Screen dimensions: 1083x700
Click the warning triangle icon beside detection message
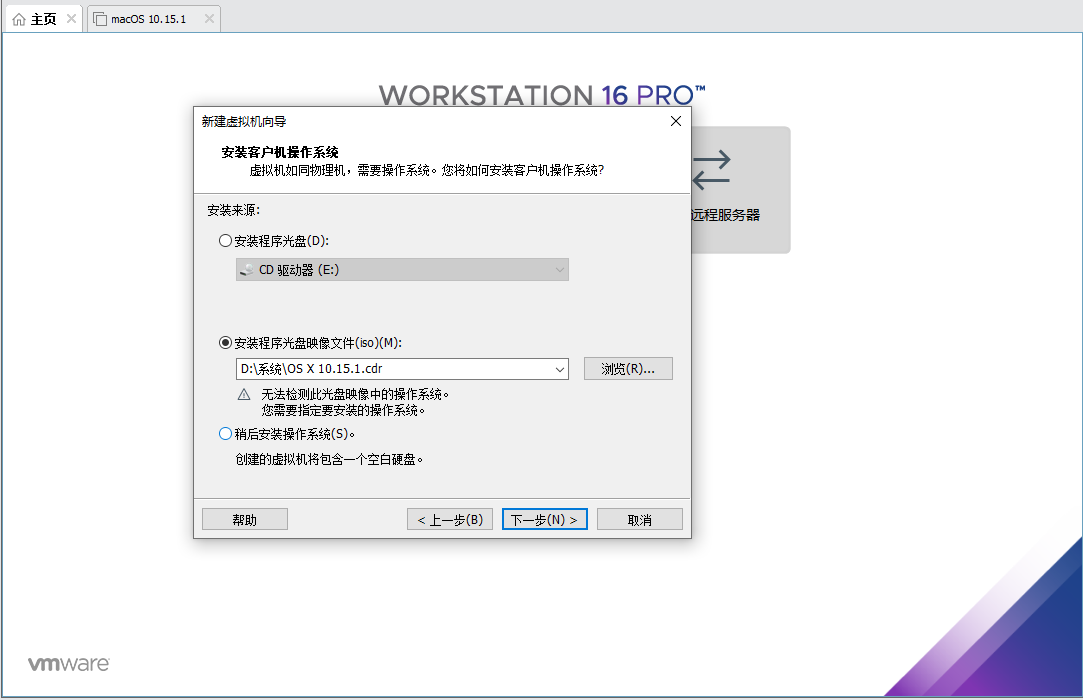(x=244, y=395)
